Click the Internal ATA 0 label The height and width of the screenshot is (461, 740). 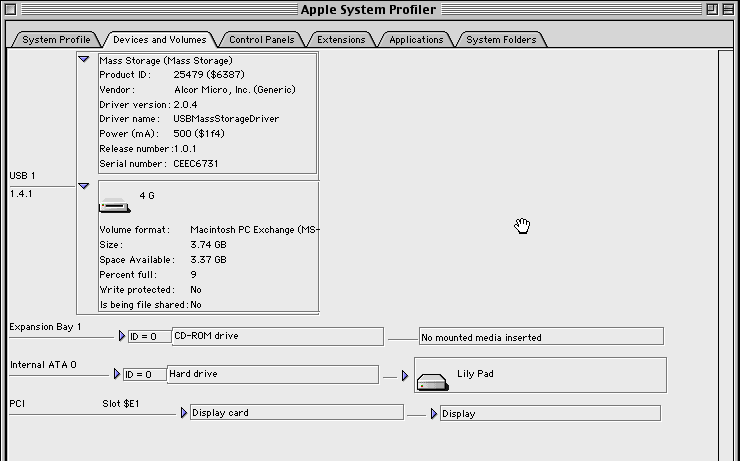(x=43, y=365)
